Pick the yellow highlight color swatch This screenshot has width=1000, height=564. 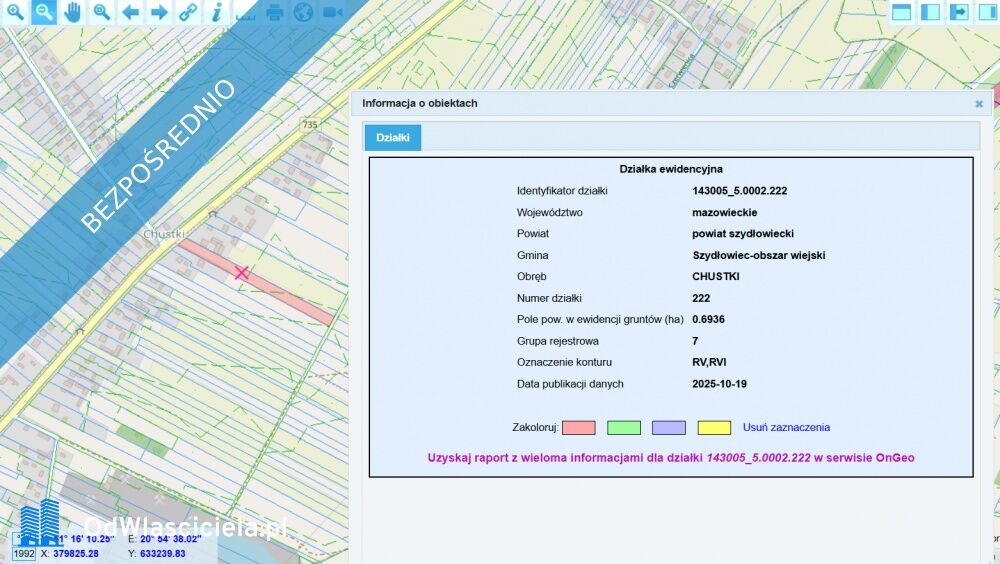714,427
